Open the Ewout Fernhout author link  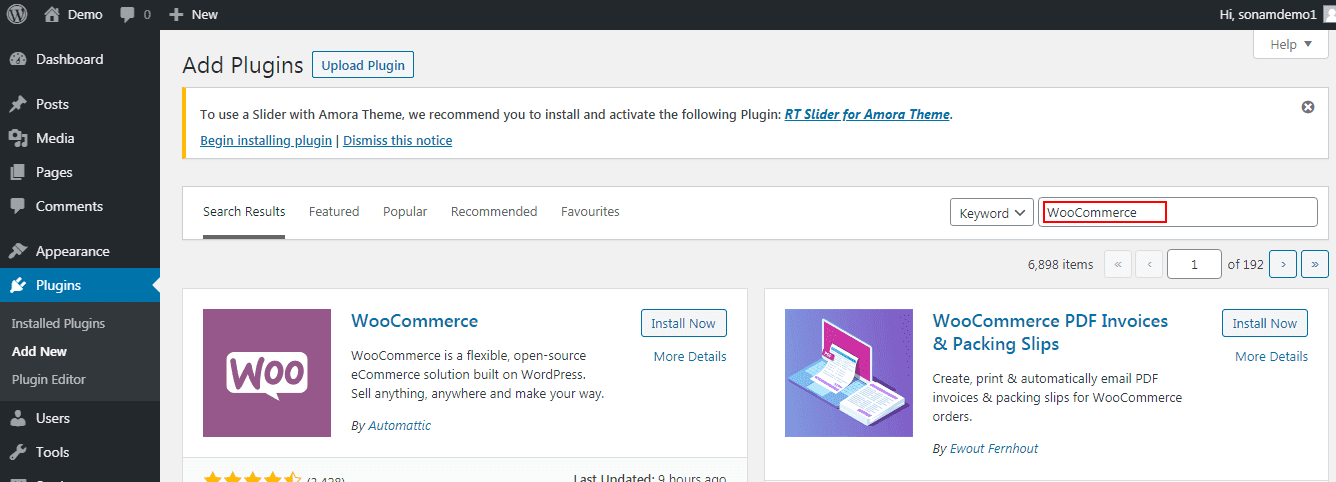[993, 449]
